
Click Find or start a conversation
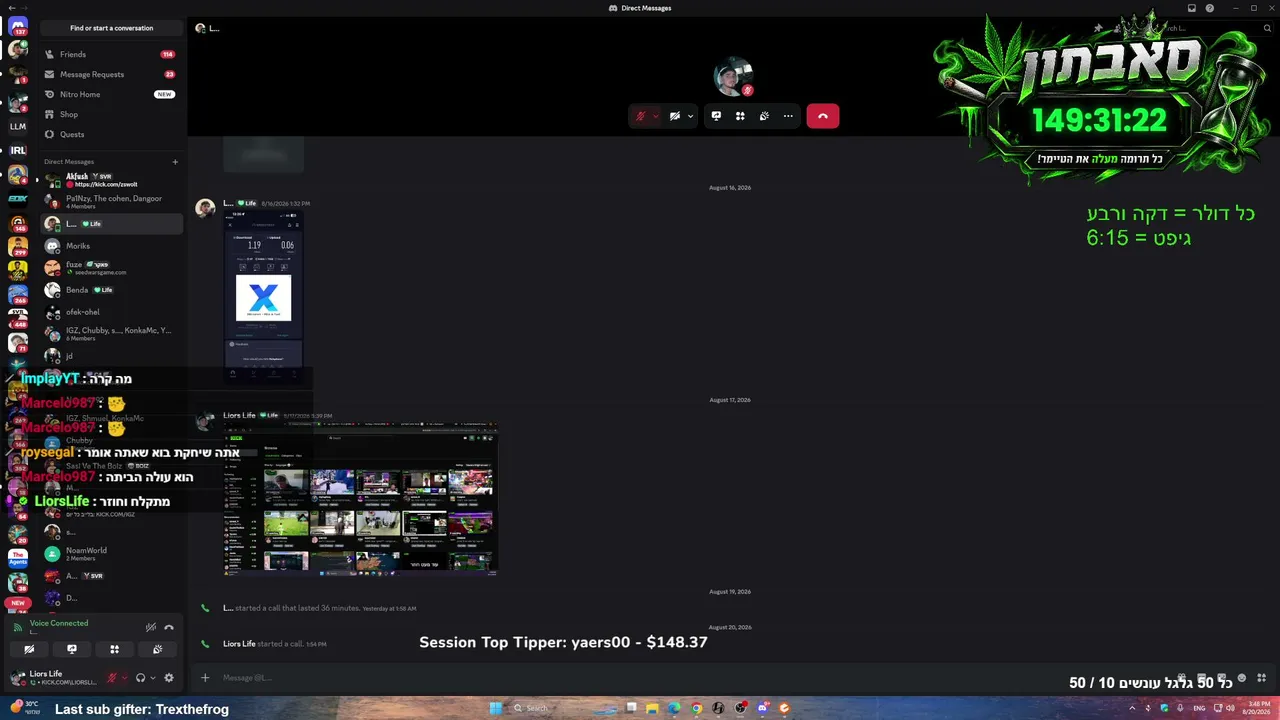click(111, 28)
